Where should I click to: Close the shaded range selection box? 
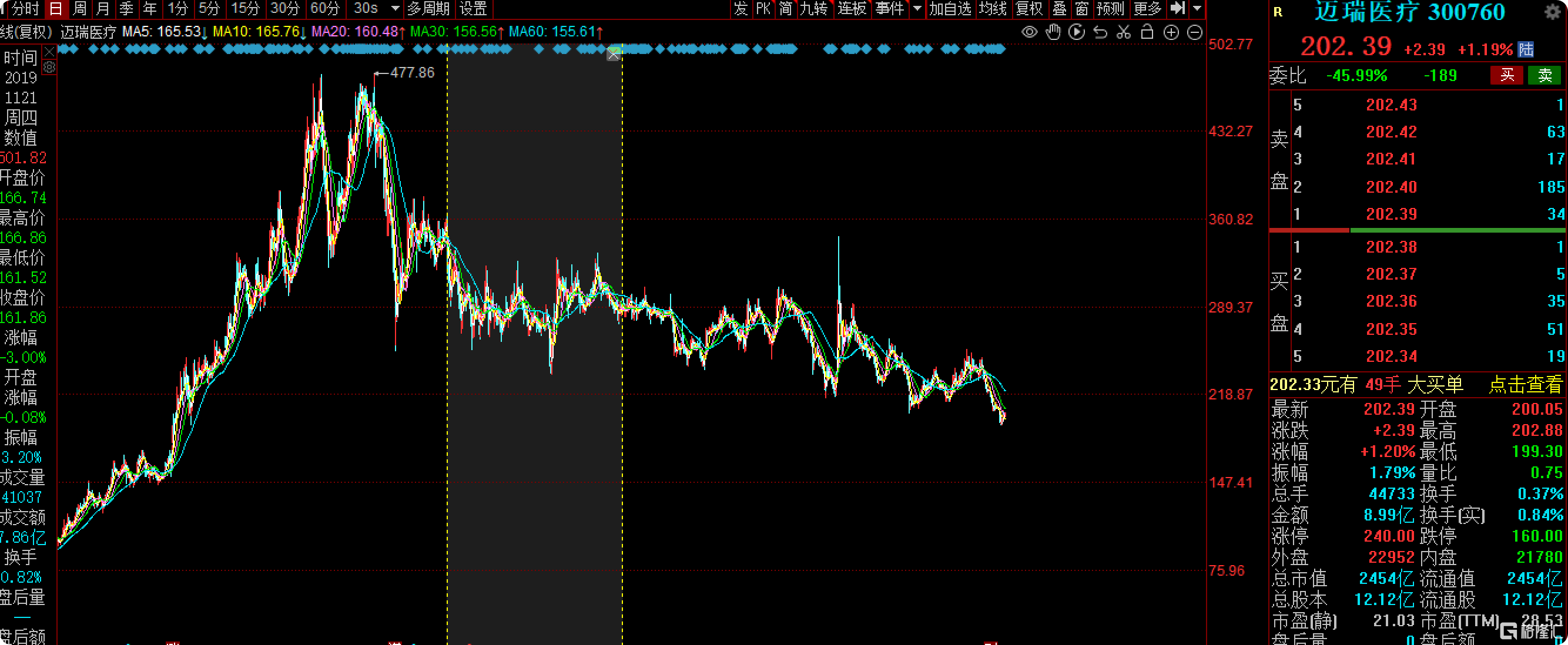click(613, 55)
